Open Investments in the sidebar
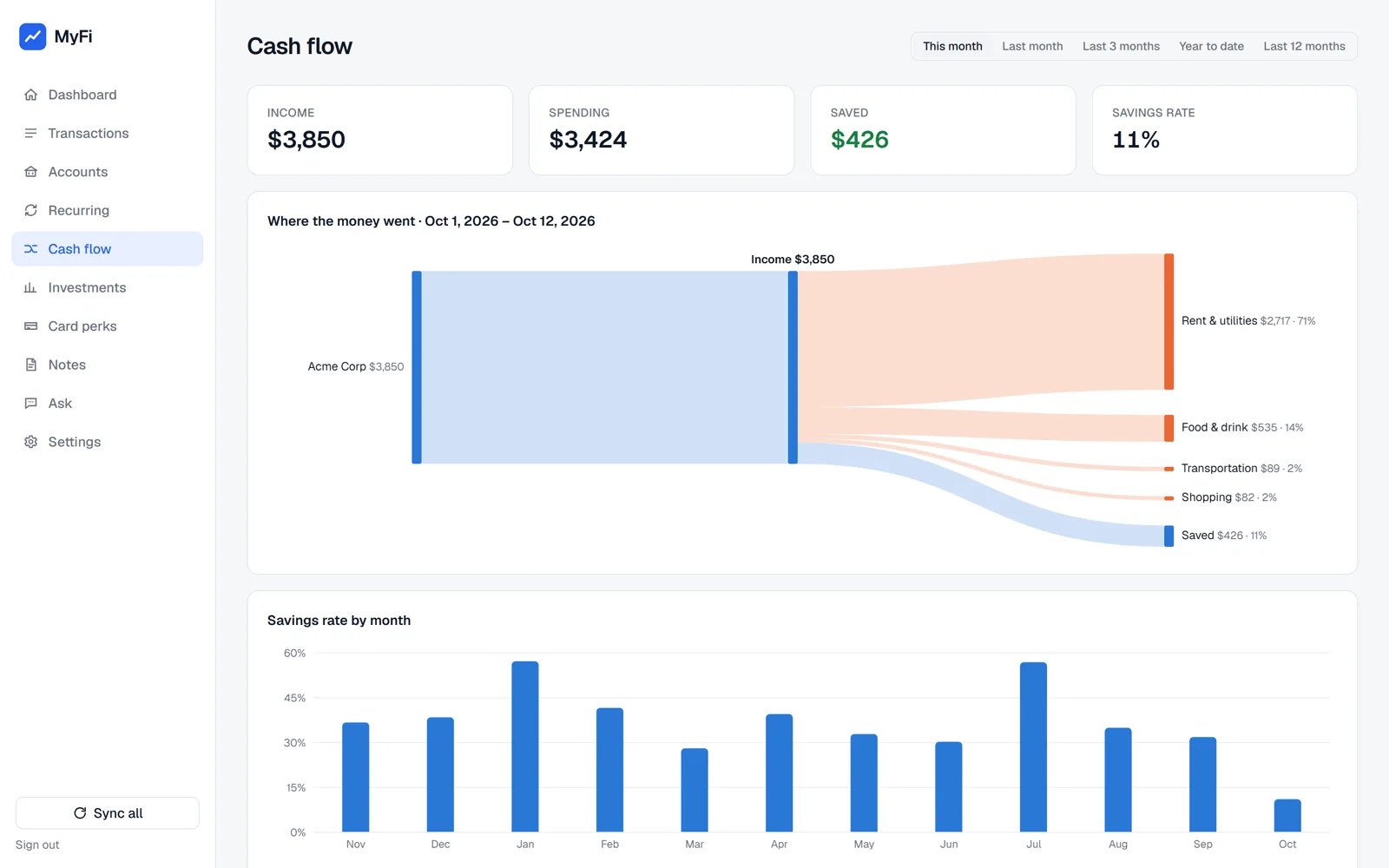1389x868 pixels. pyautogui.click(x=108, y=287)
